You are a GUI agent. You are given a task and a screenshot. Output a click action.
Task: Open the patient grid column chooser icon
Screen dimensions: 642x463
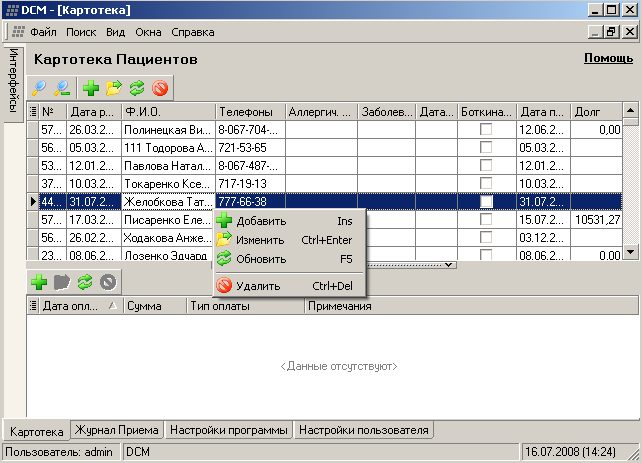[x=33, y=111]
